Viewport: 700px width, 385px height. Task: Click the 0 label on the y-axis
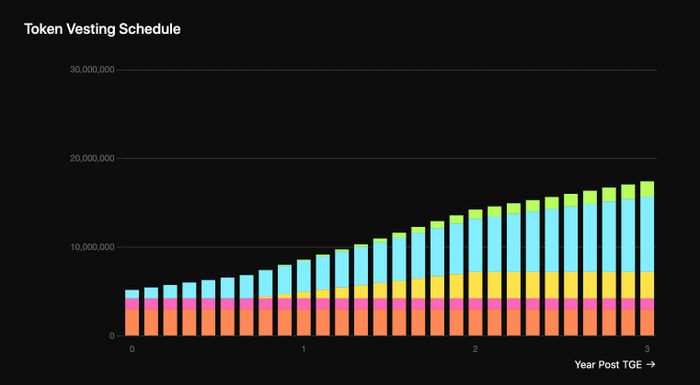point(112,336)
